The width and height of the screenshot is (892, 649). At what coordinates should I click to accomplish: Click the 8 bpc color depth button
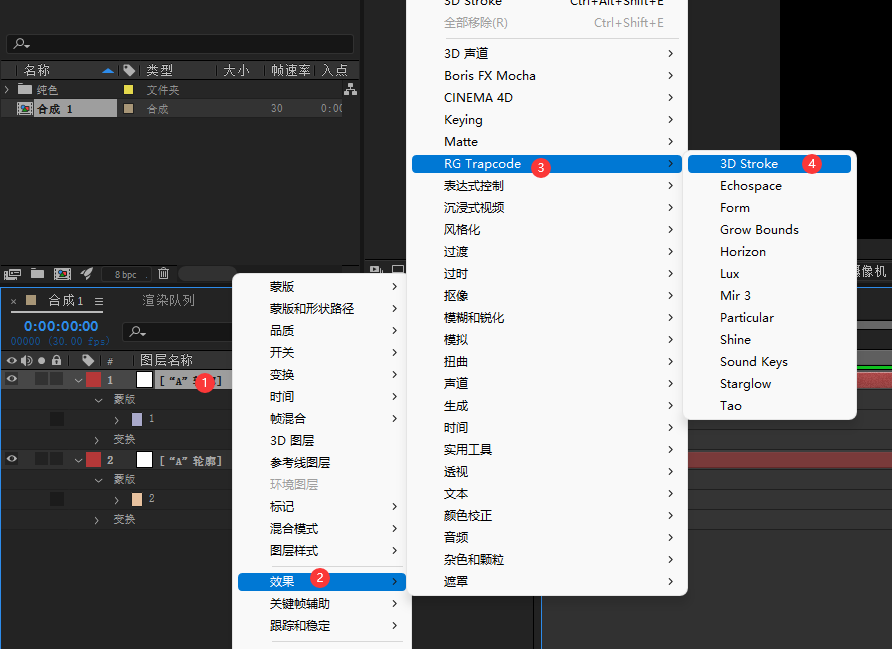[x=126, y=275]
